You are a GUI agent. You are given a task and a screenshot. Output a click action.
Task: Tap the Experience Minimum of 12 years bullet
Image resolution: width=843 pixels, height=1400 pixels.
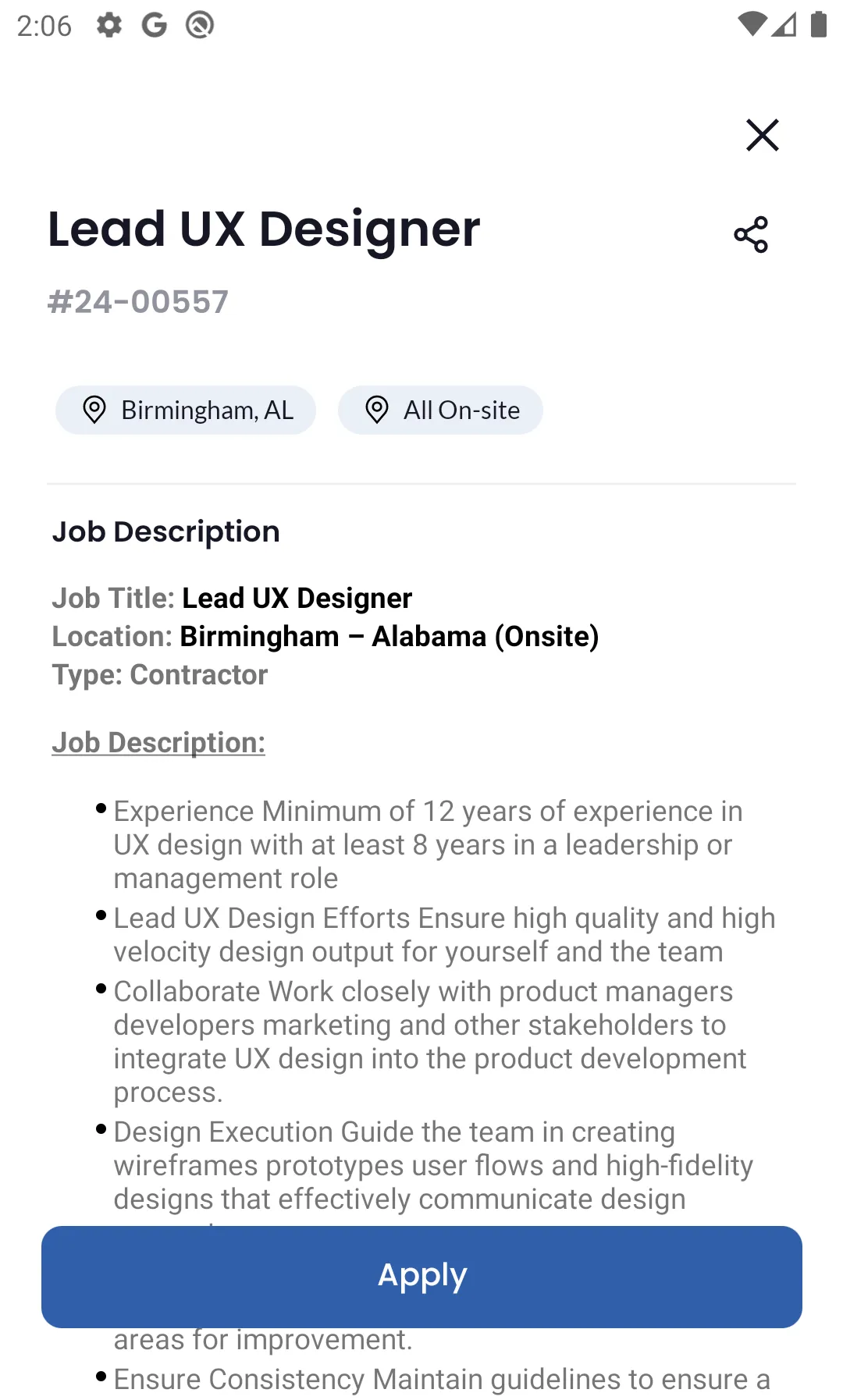429,844
